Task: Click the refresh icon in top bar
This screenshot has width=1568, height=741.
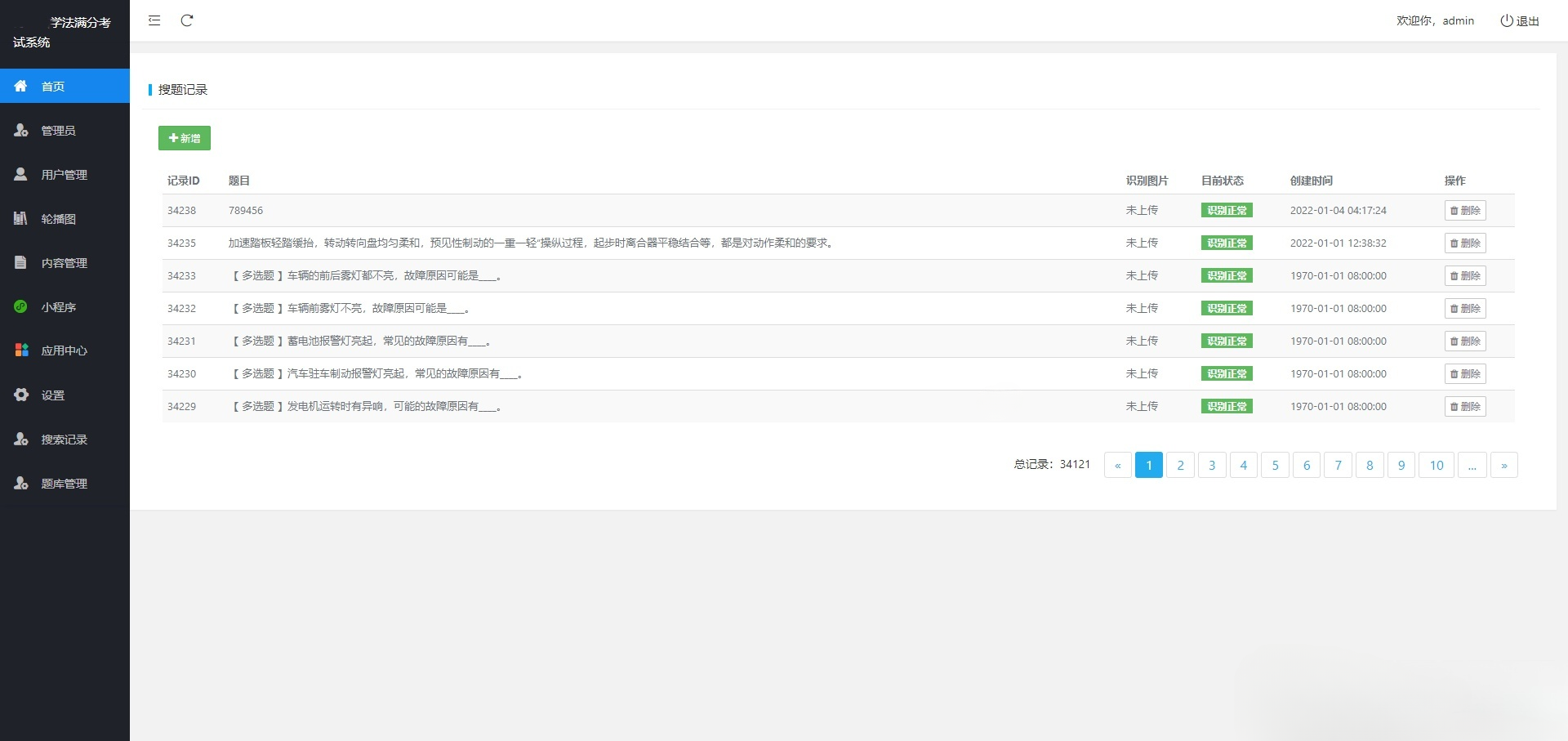Action: [187, 20]
